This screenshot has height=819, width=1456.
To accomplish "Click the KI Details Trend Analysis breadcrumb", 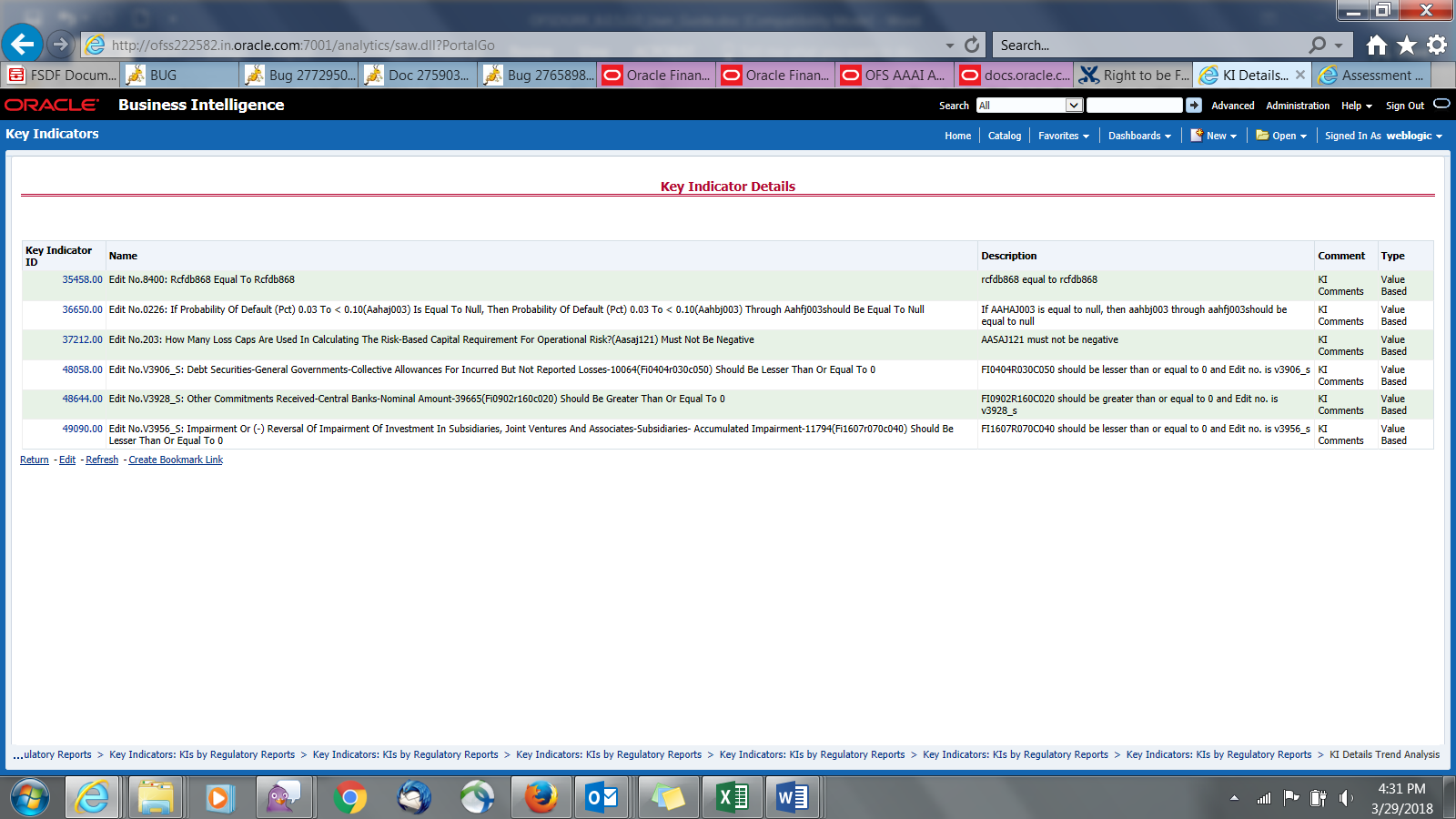I will click(x=1384, y=754).
